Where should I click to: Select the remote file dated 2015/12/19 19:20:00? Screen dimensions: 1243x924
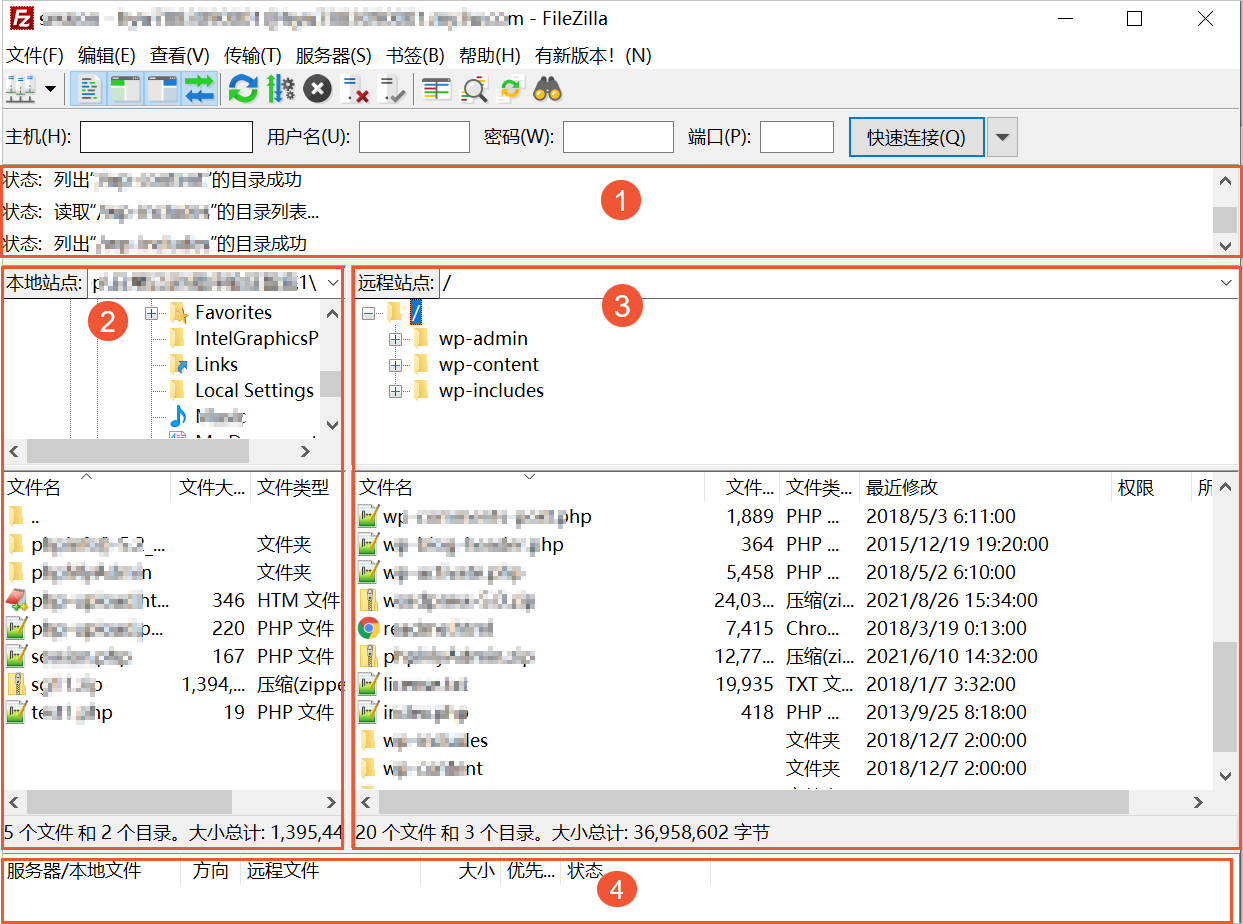(x=783, y=545)
